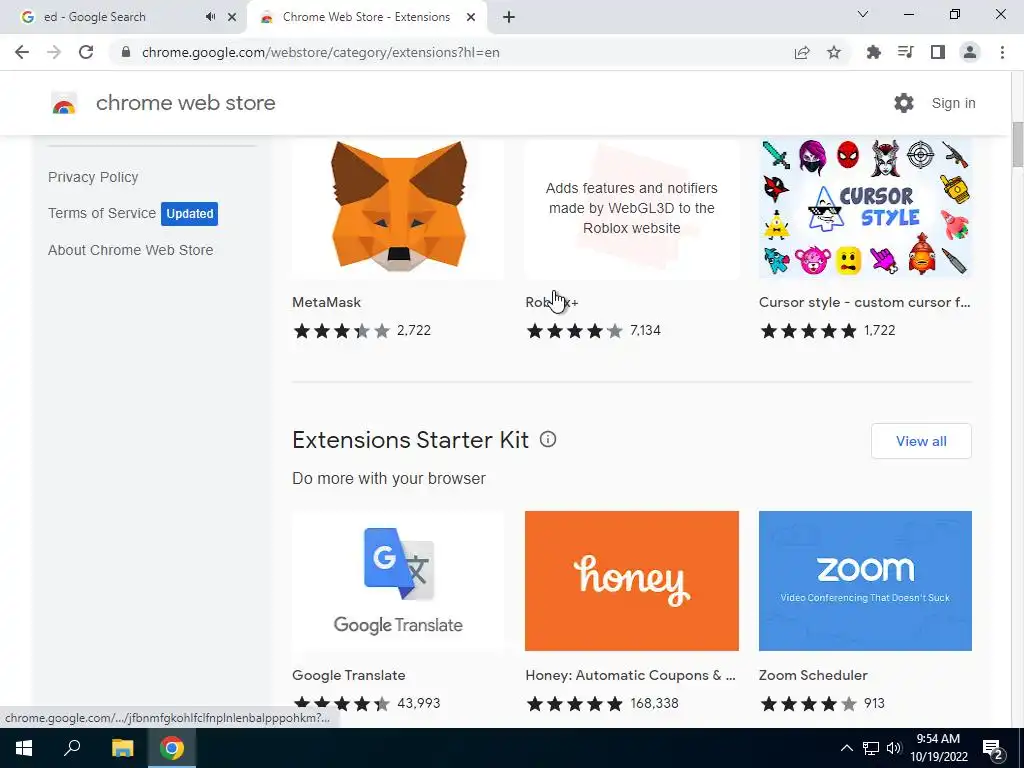
Task: Toggle the browser side panel icon
Action: 938,52
